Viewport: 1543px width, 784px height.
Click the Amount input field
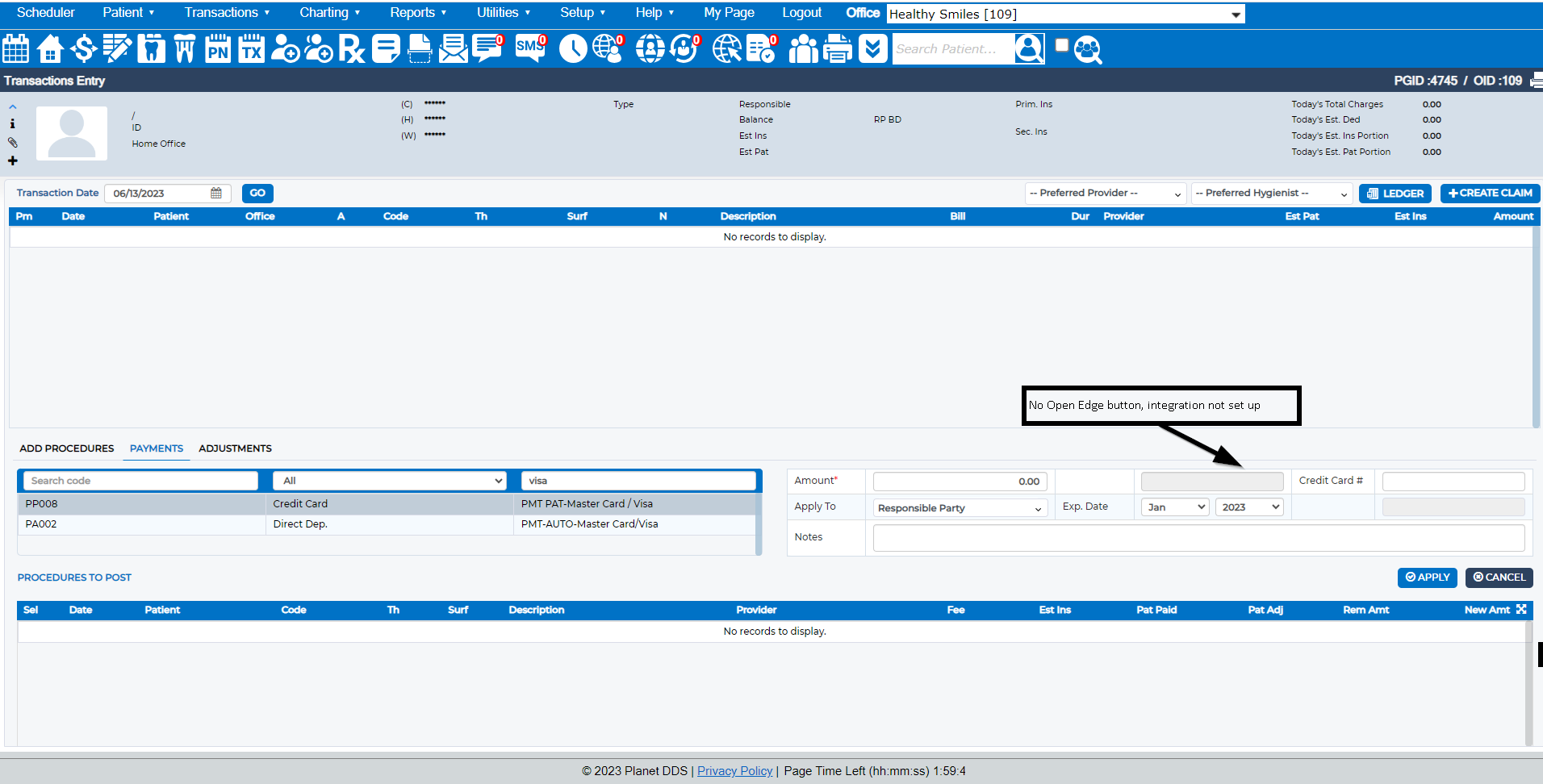pyautogui.click(x=960, y=482)
